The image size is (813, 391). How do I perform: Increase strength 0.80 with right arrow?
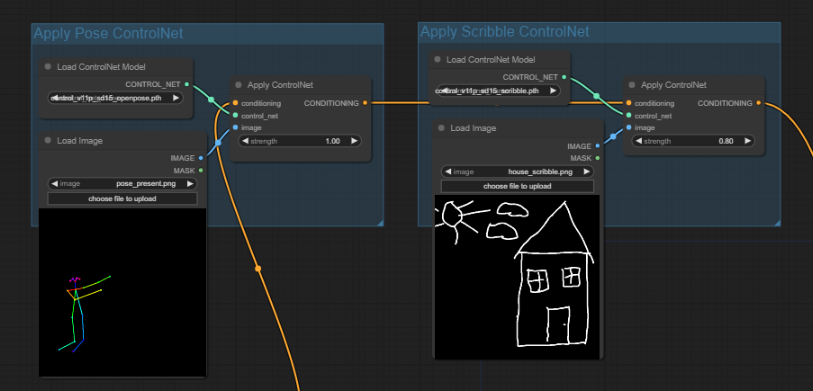coord(748,141)
